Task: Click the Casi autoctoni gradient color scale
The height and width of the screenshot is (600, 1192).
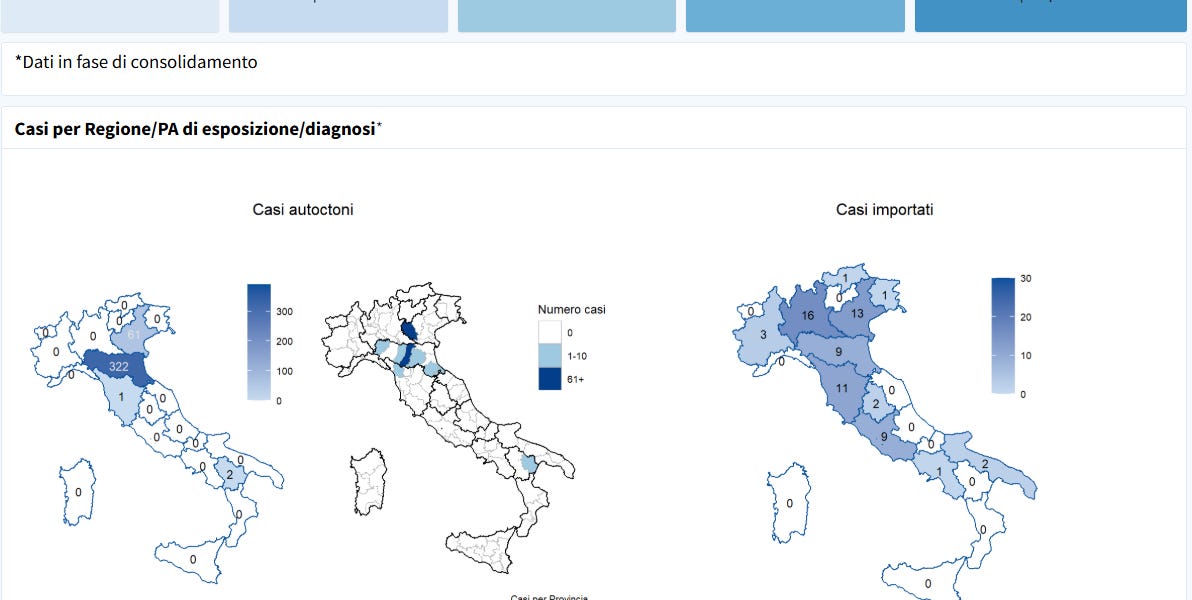Action: 258,342
